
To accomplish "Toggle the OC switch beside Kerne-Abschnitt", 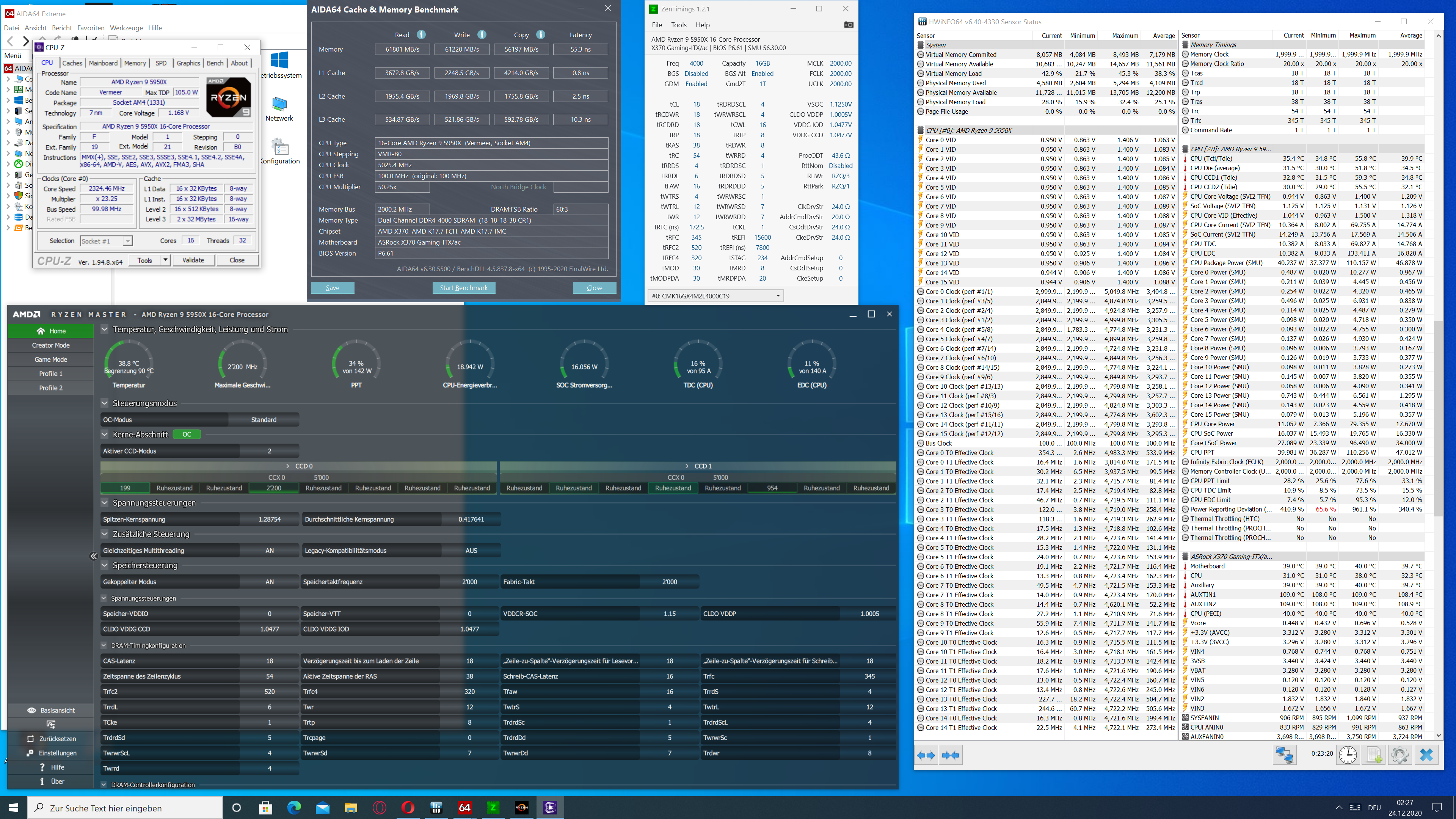I will point(187,434).
